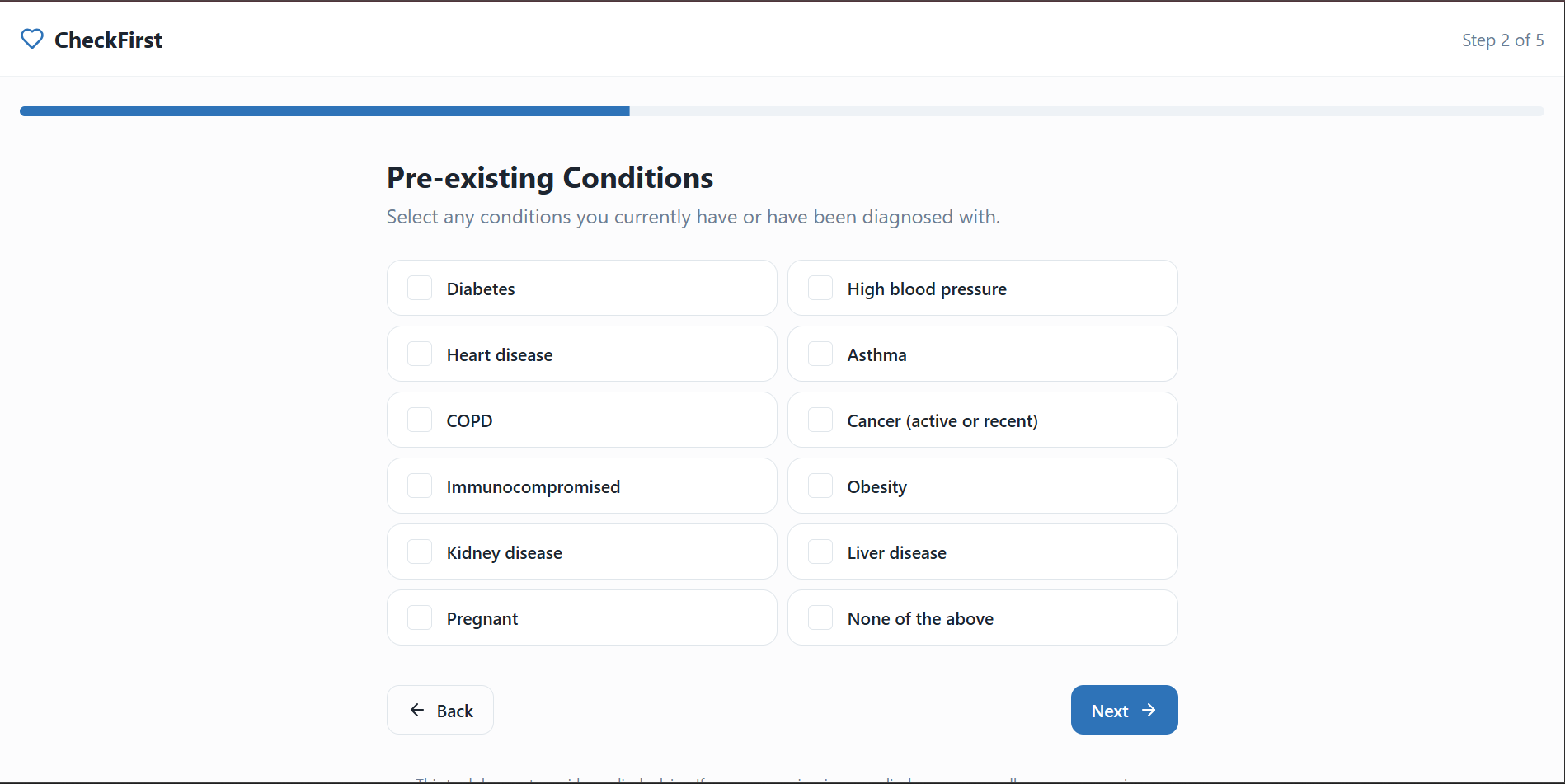
Task: Click the left arrow icon on Back
Action: [417, 710]
